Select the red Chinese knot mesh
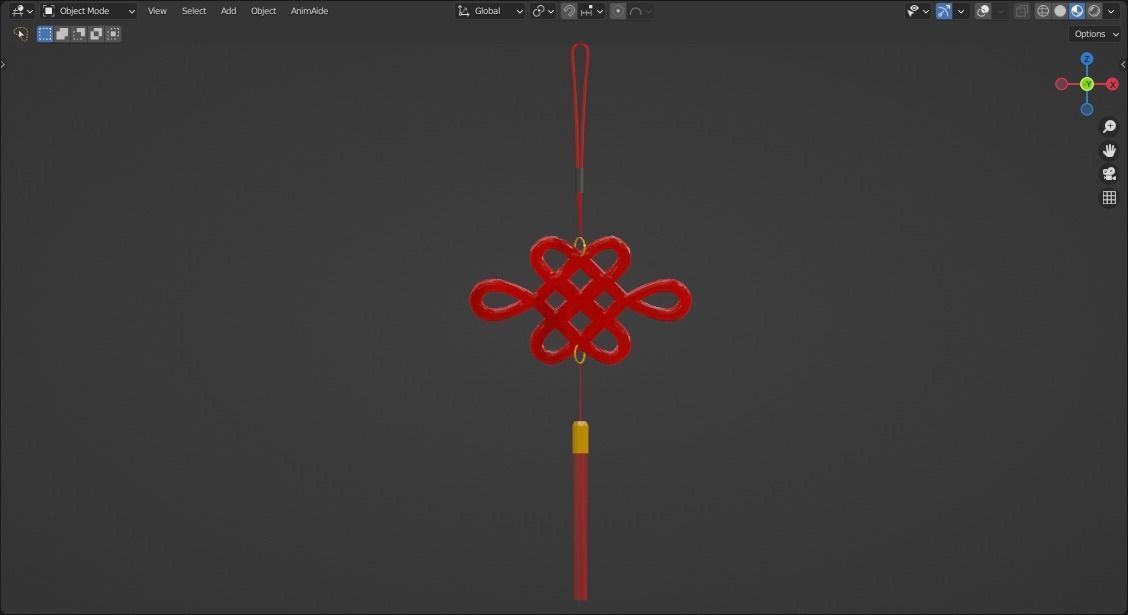Image resolution: width=1128 pixels, height=615 pixels. (x=580, y=300)
